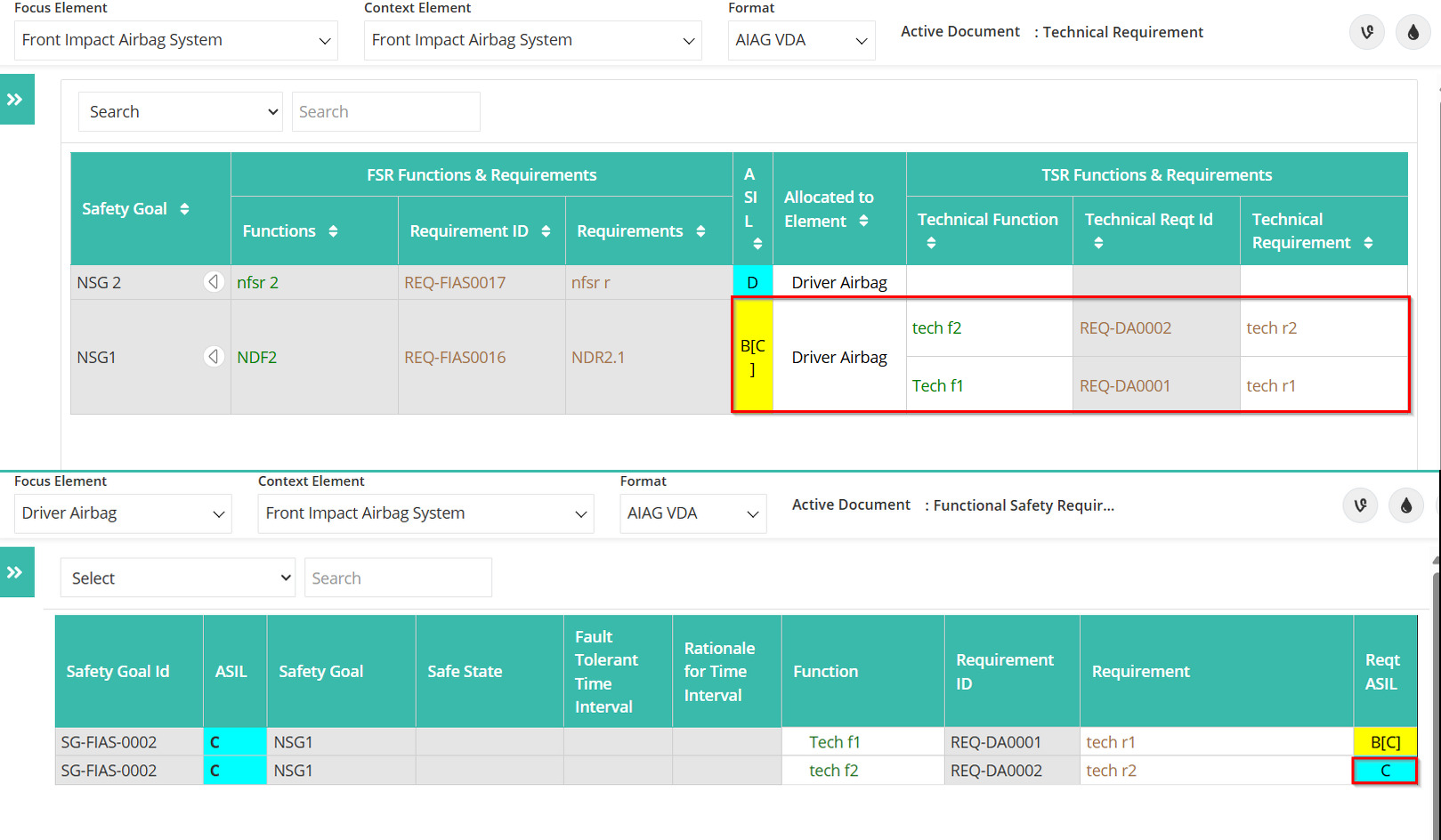Click Reqt ASIL column header

coord(1385,672)
